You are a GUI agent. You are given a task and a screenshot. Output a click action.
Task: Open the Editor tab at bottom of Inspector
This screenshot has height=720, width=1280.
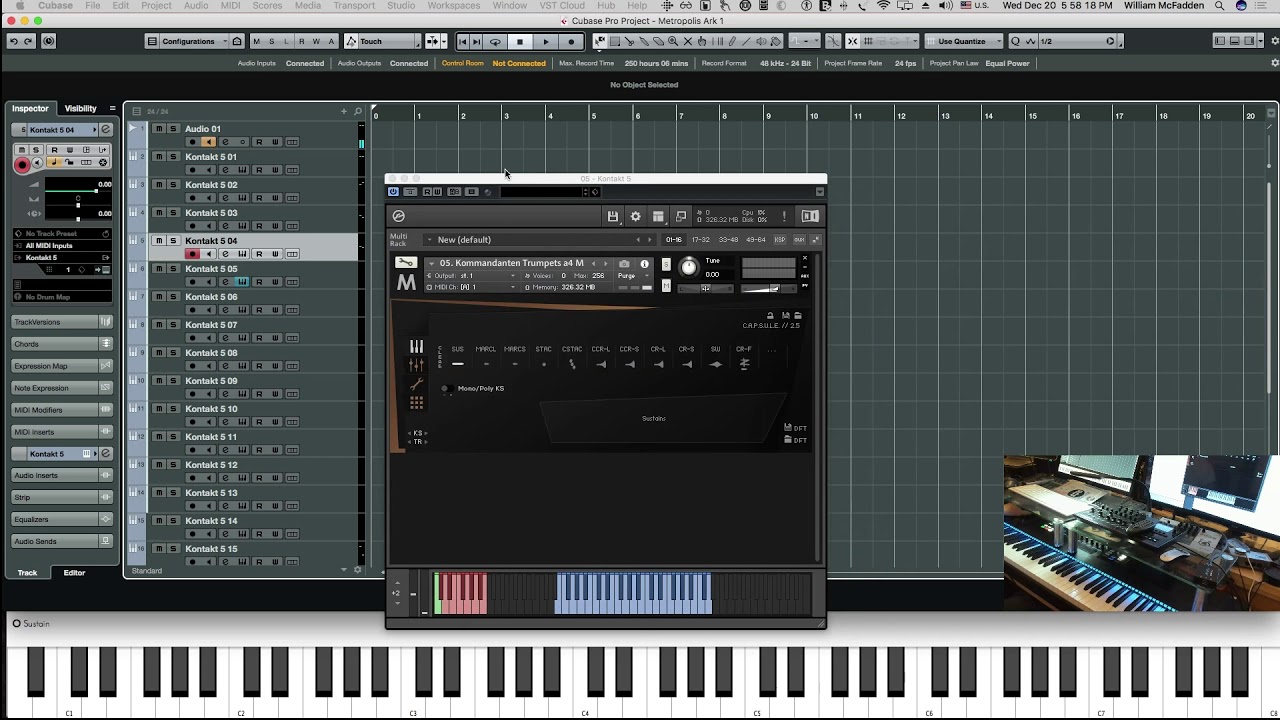pos(75,573)
